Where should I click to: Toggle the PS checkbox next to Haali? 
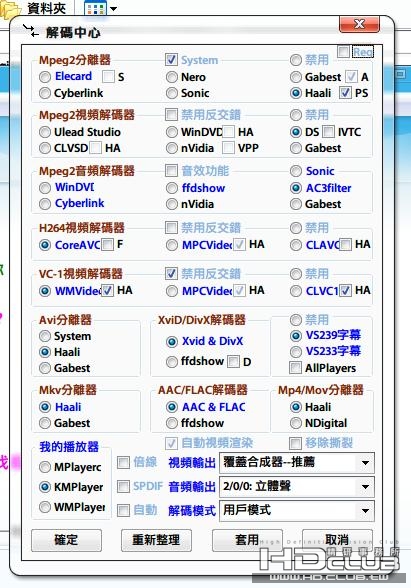[345, 93]
